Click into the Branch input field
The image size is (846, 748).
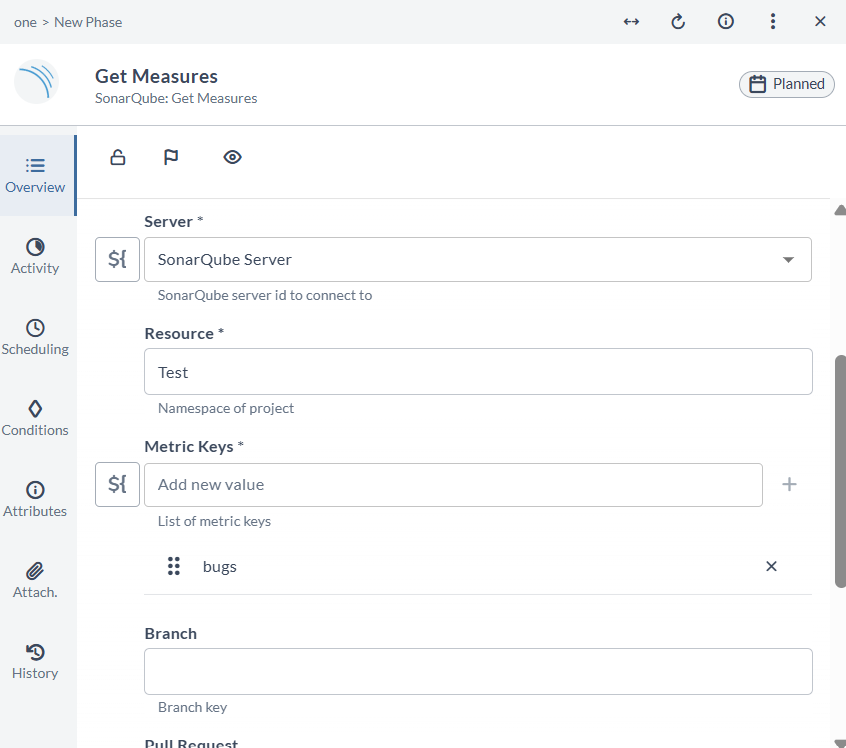[478, 671]
